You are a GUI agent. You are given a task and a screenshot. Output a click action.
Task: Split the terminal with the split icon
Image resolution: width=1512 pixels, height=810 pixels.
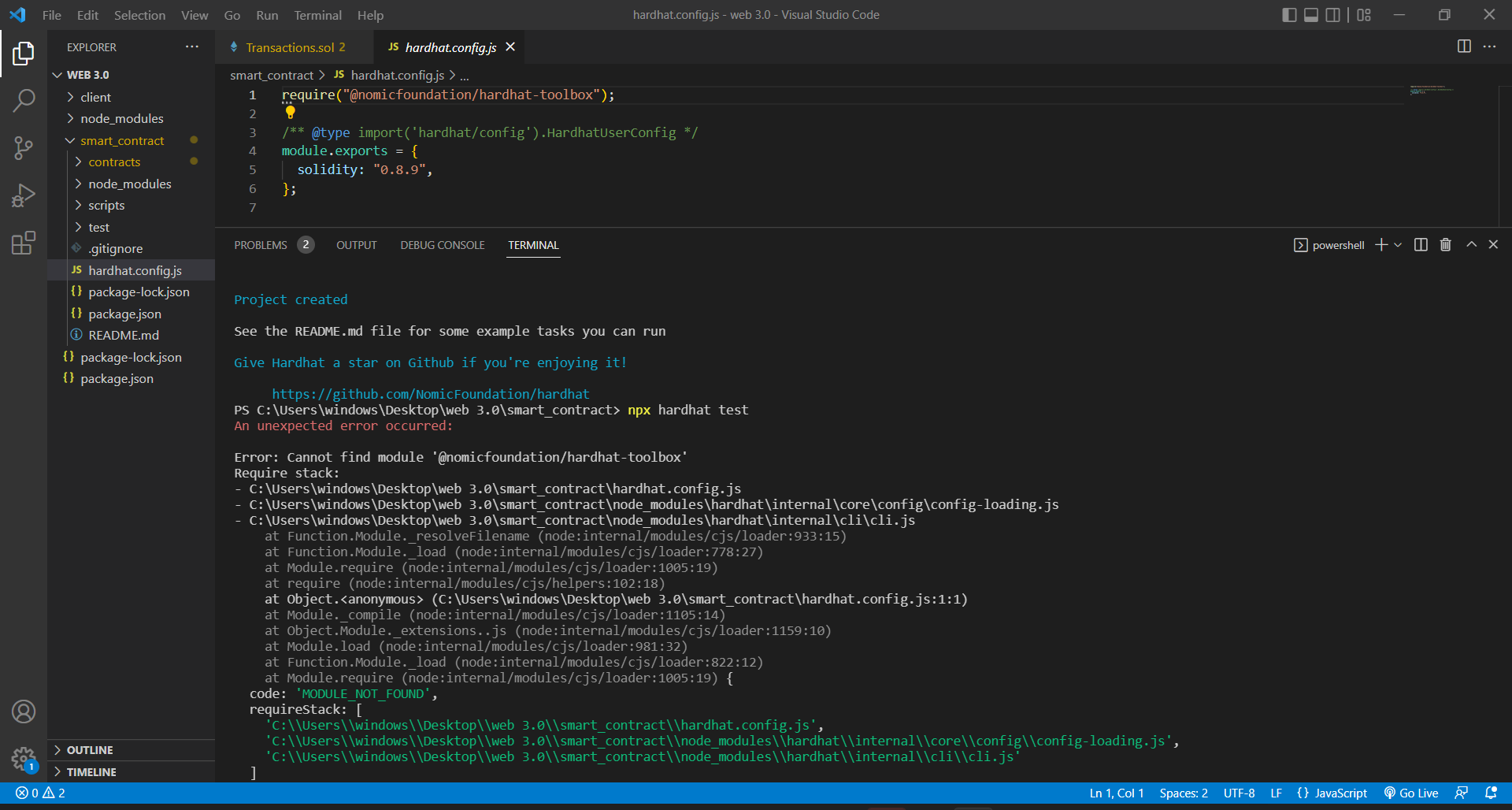tap(1420, 244)
